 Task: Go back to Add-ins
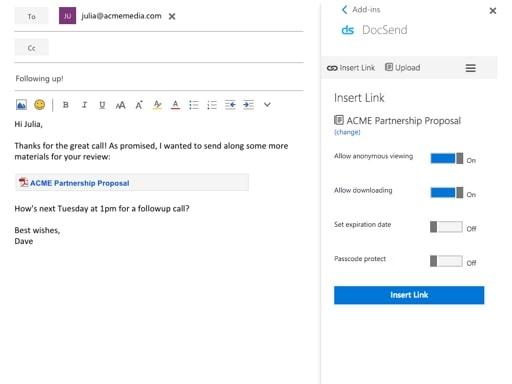(x=361, y=10)
